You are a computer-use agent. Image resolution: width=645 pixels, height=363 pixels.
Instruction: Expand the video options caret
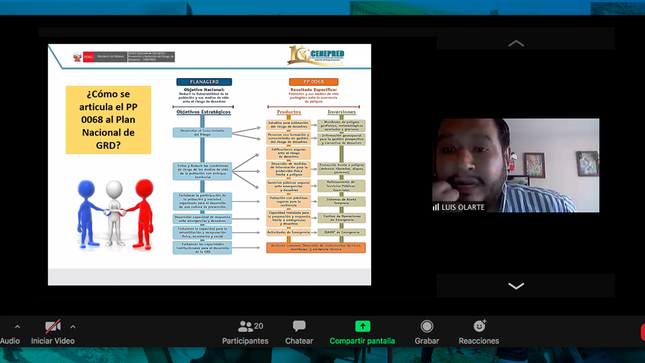(73, 327)
